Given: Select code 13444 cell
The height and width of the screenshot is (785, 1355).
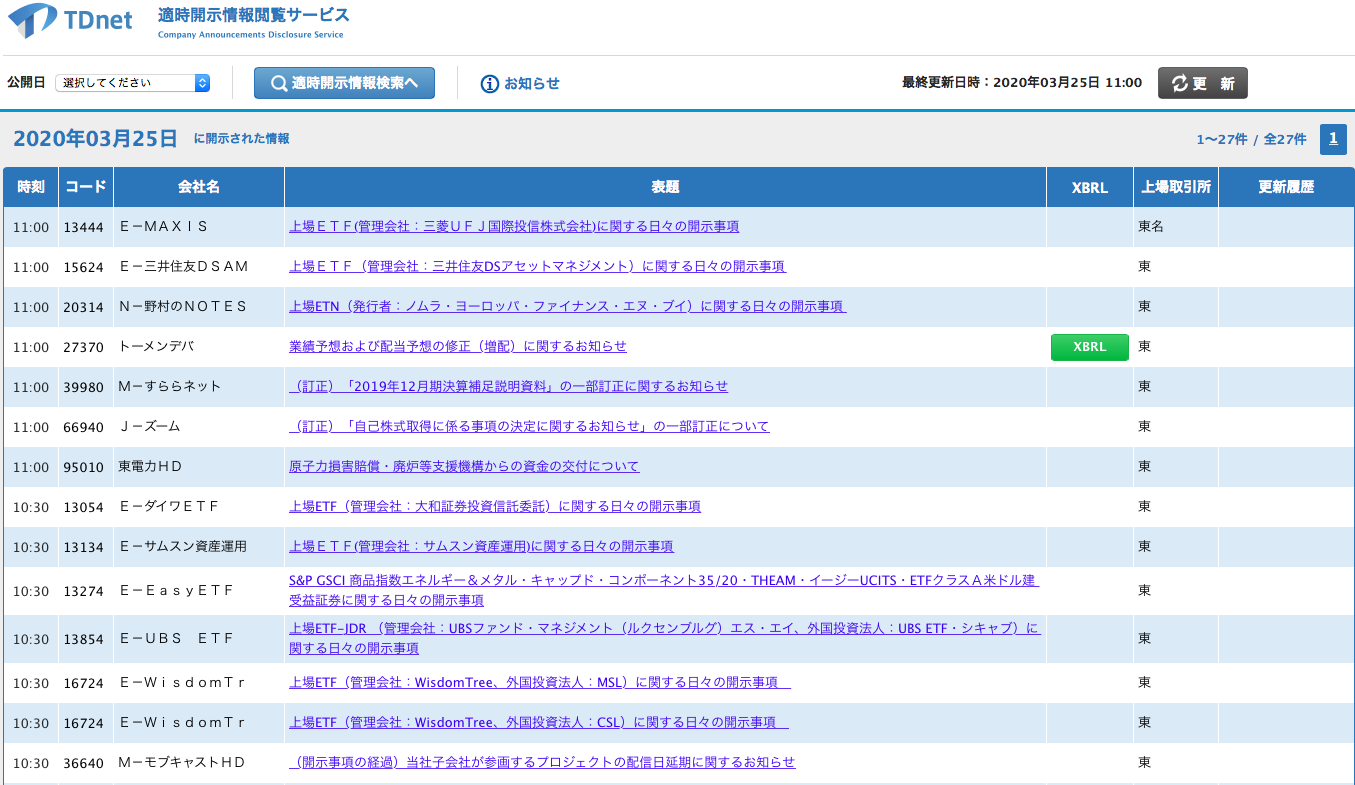Looking at the screenshot, I should click(x=84, y=227).
